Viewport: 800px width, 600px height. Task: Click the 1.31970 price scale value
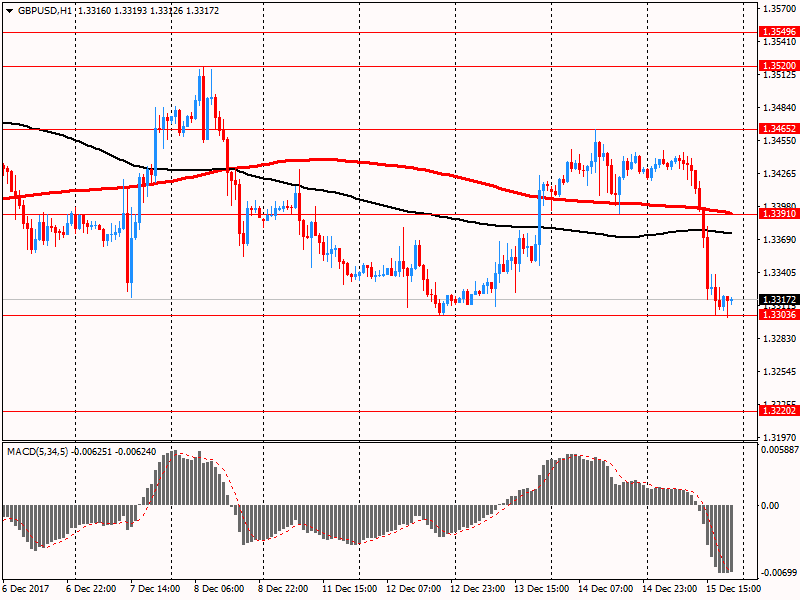pyautogui.click(x=779, y=437)
